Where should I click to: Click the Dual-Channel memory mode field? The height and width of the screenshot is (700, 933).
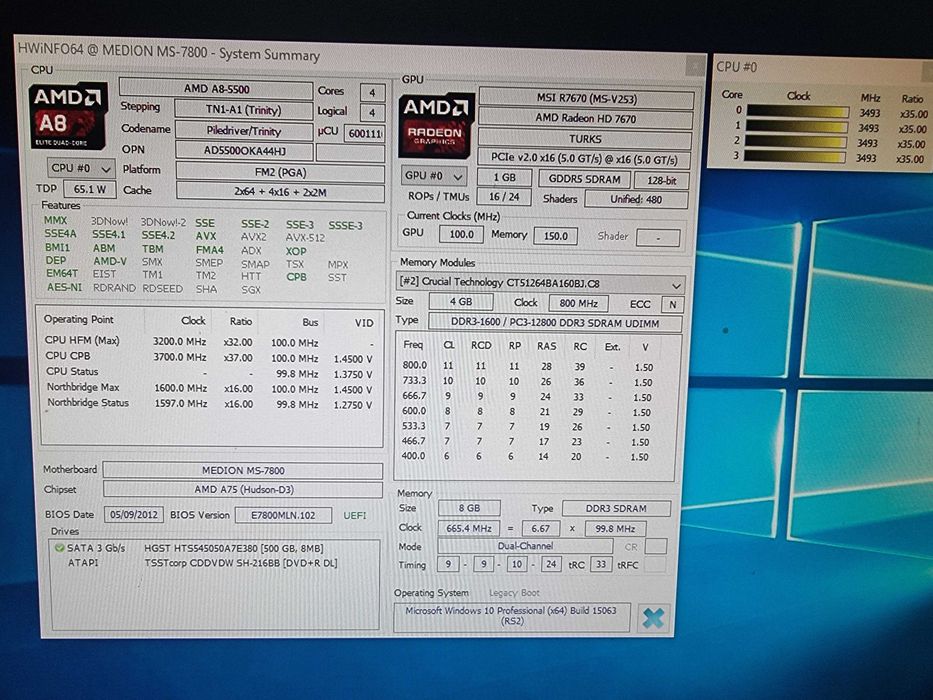point(525,546)
